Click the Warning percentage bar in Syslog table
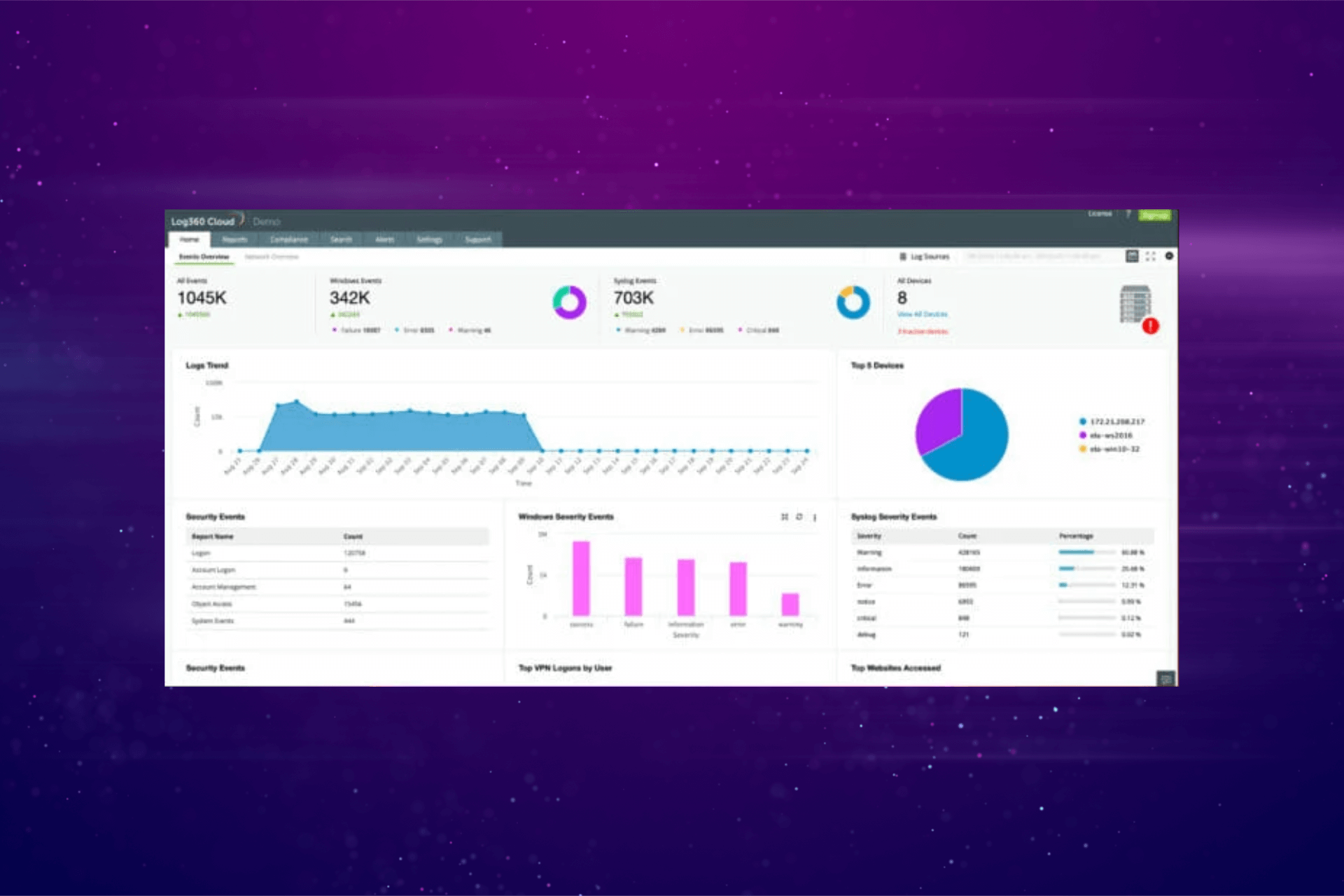This screenshot has height=896, width=1344. tap(1087, 552)
